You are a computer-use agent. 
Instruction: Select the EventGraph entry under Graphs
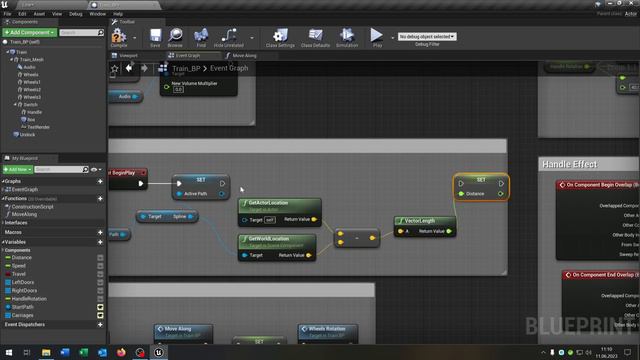tap(24, 189)
